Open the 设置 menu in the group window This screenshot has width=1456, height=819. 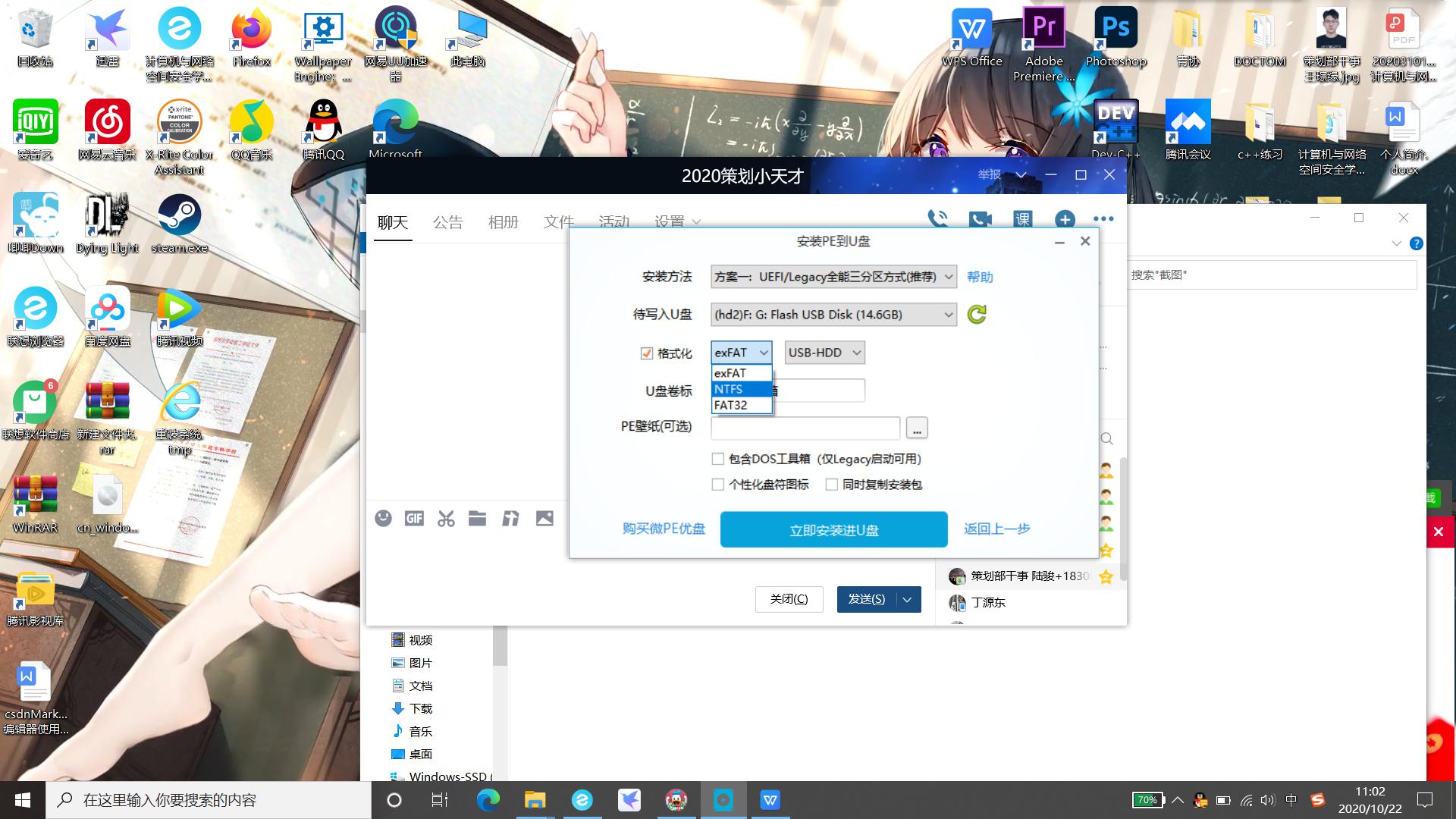click(670, 221)
